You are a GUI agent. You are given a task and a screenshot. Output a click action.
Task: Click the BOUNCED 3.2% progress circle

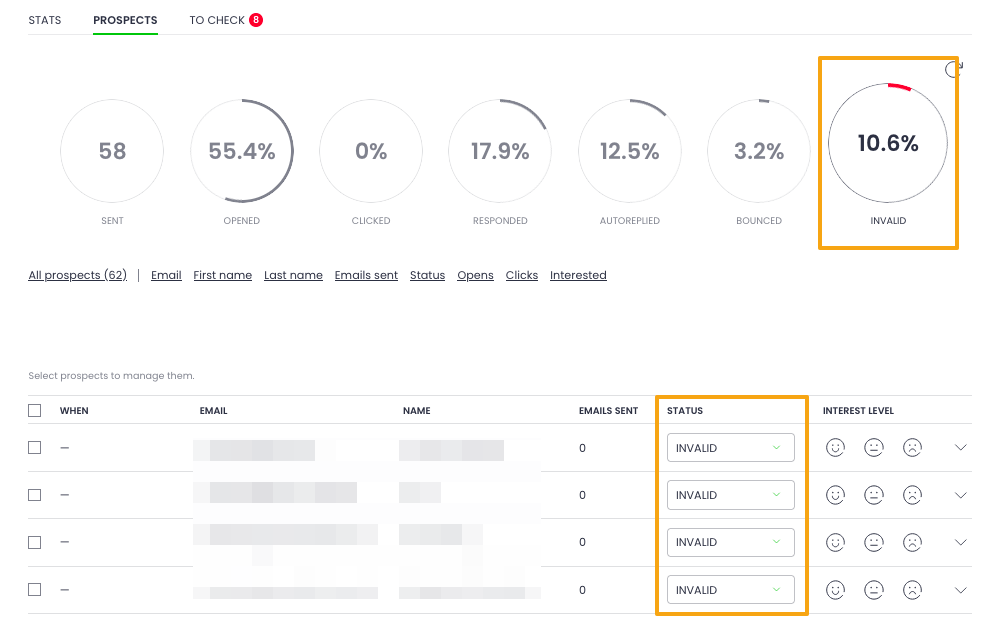[x=758, y=151]
